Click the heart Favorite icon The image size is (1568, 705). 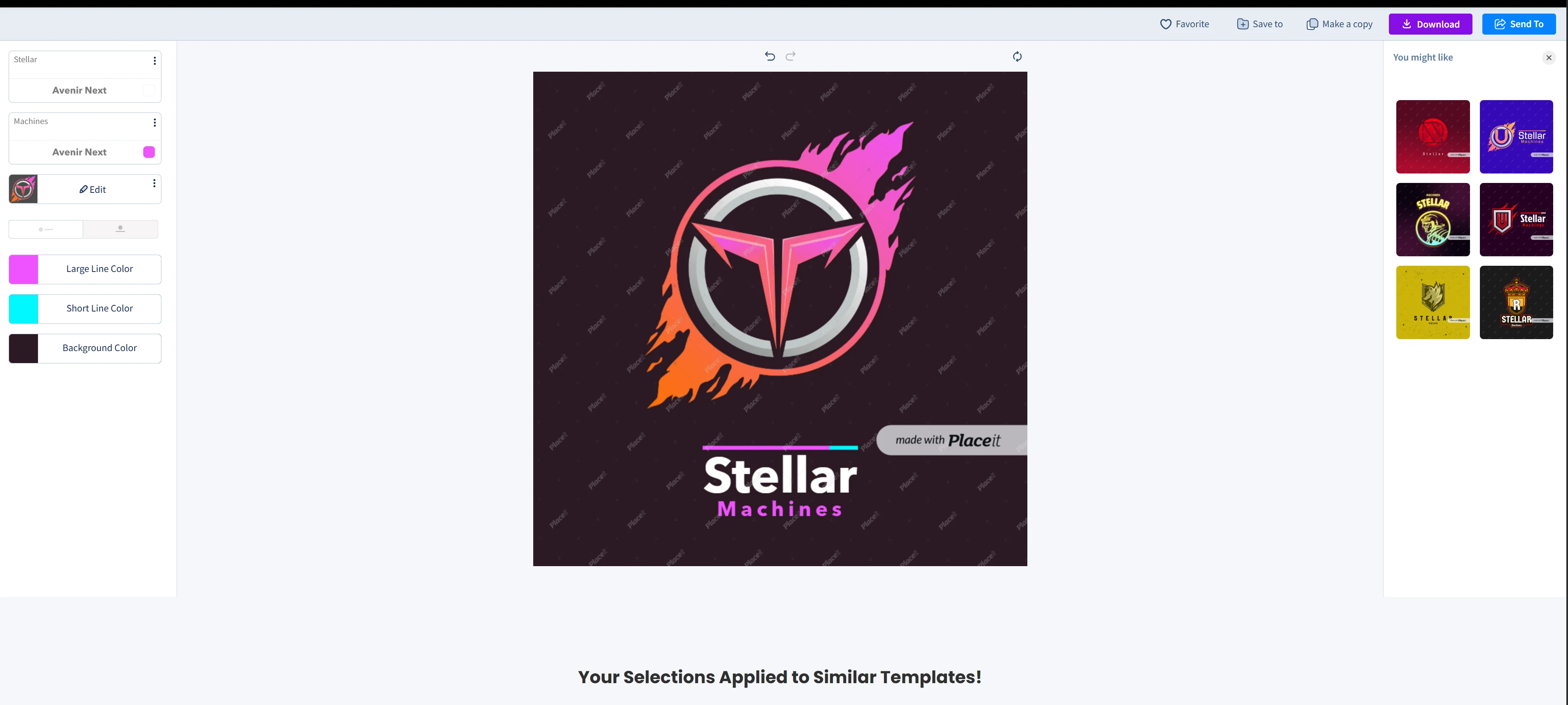pyautogui.click(x=1165, y=24)
